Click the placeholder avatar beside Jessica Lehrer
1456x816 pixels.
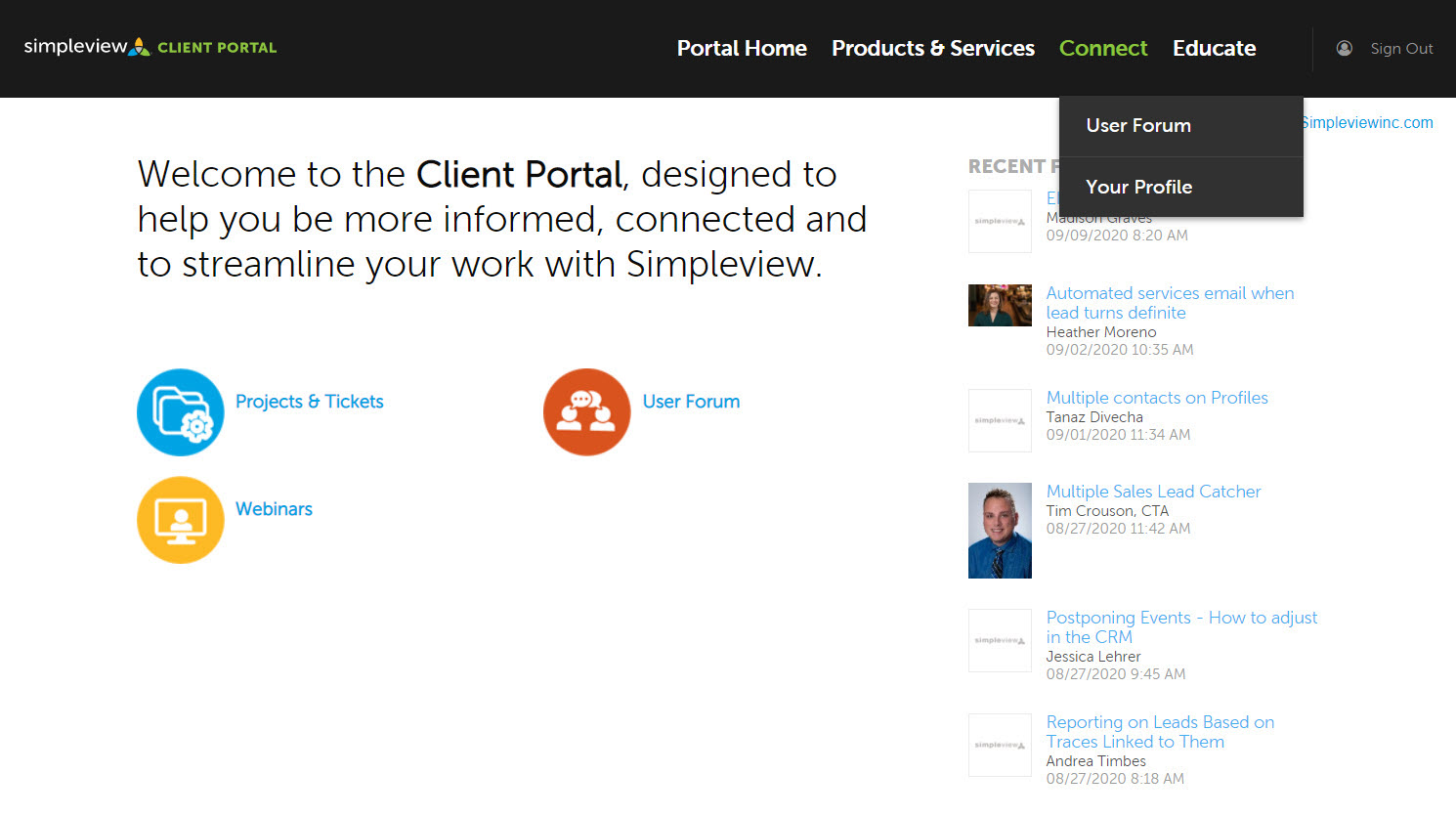(1000, 640)
